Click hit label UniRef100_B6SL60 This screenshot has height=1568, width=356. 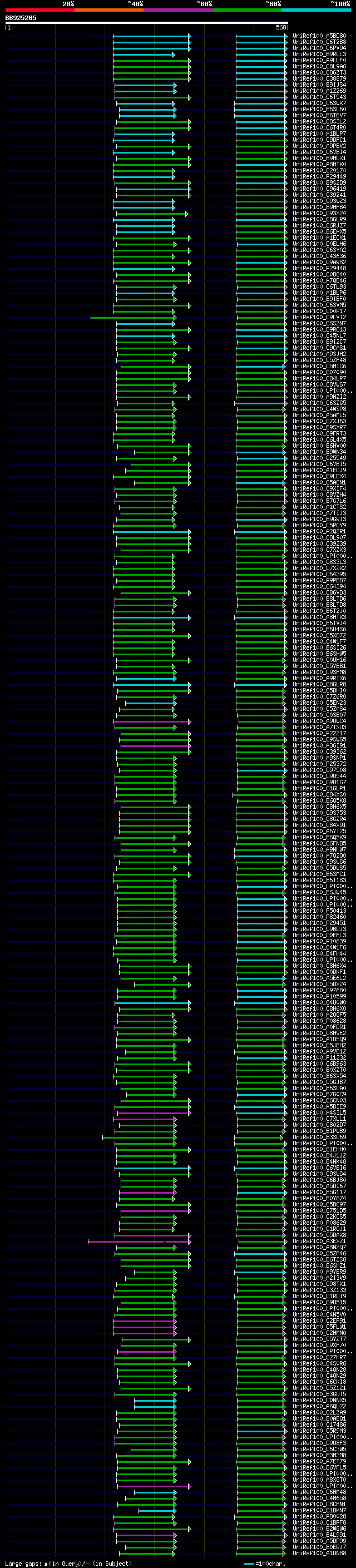tap(319, 109)
